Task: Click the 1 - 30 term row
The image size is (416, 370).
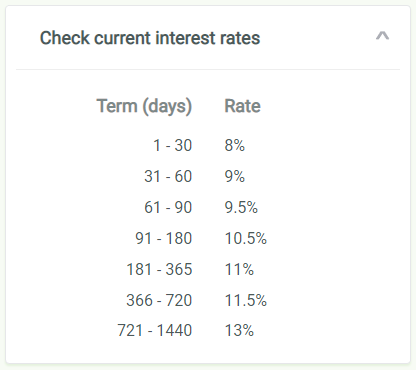Action: coord(172,145)
